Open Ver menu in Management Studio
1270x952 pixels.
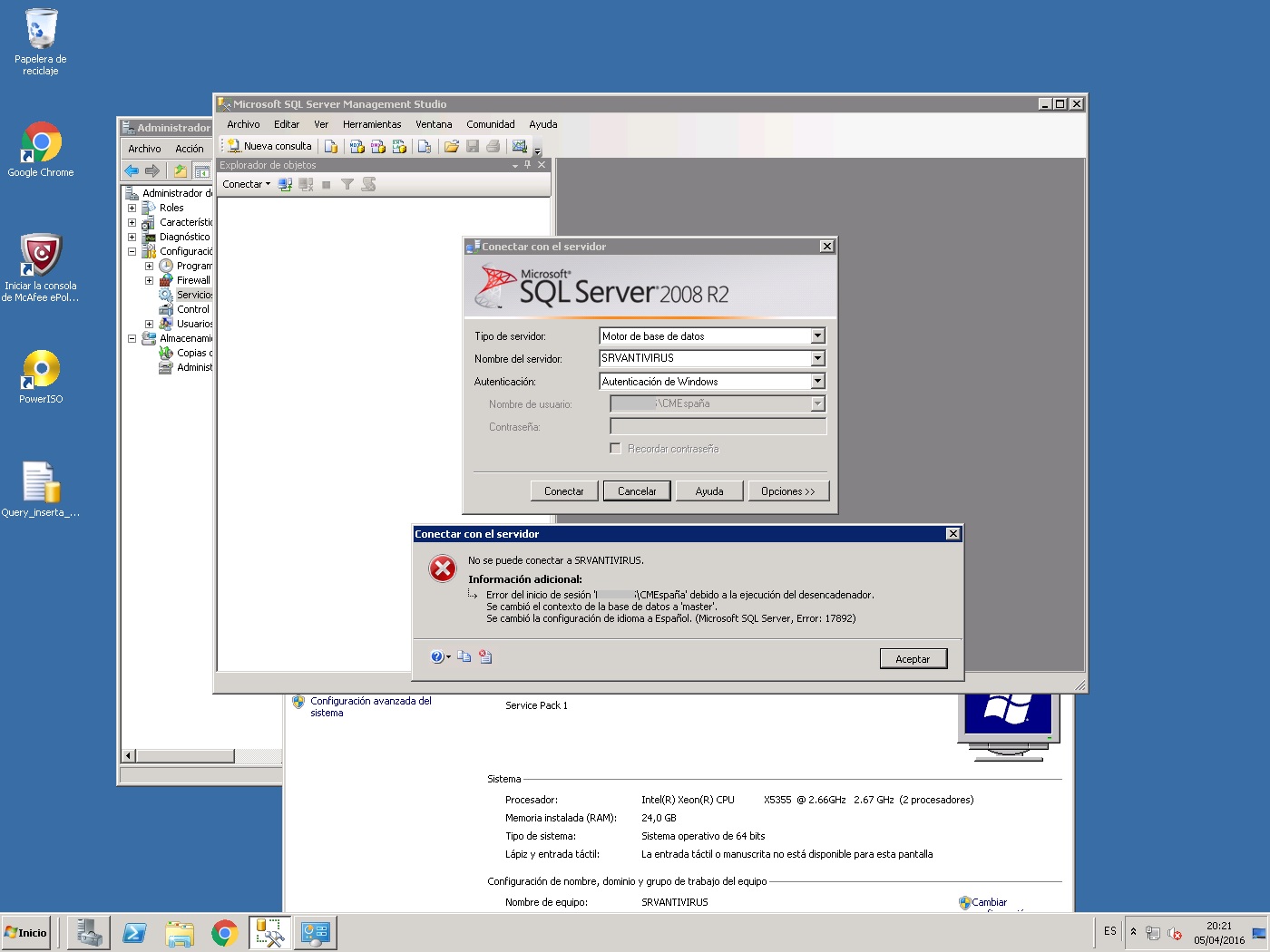coord(321,124)
